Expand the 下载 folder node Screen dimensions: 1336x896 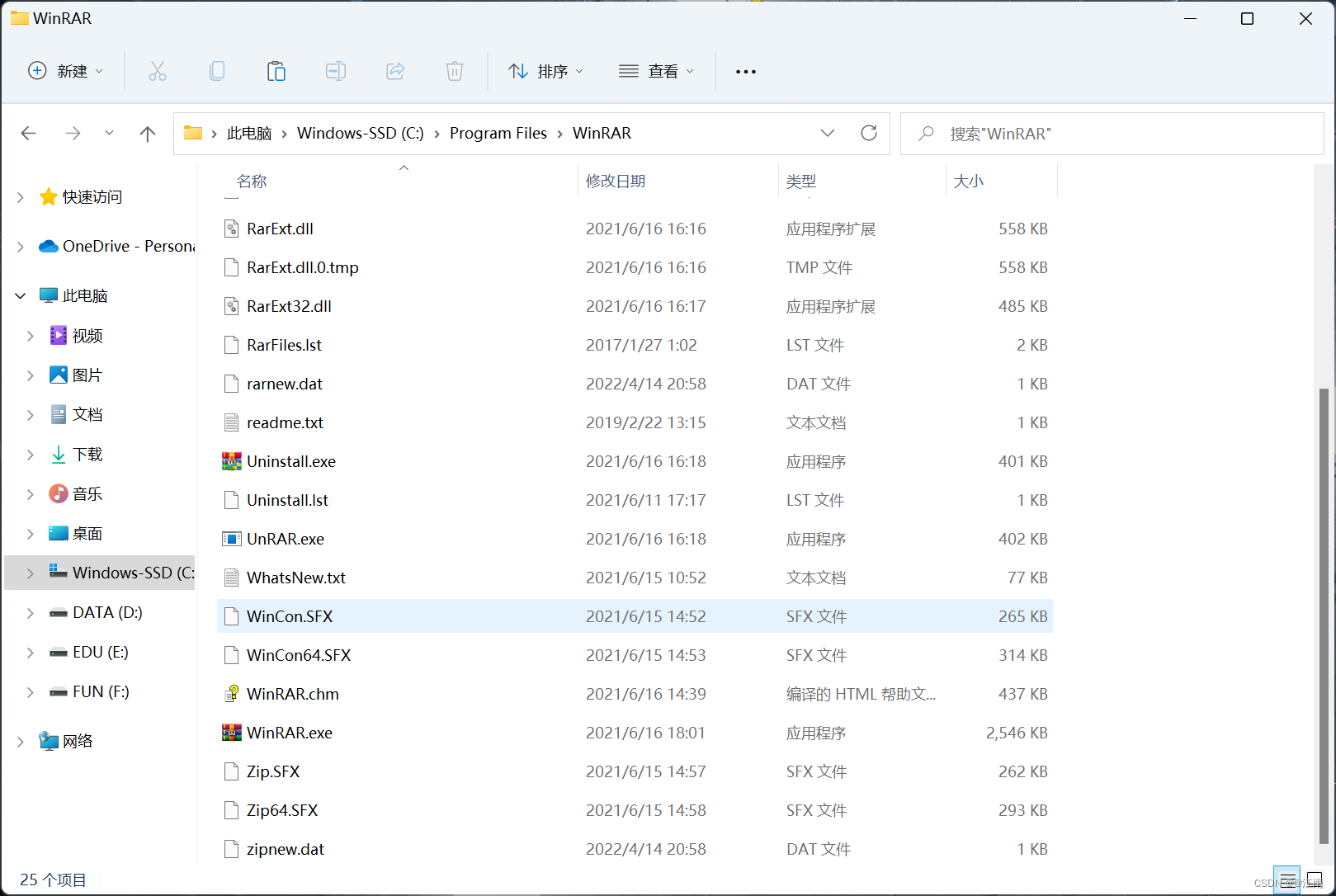tap(31, 454)
